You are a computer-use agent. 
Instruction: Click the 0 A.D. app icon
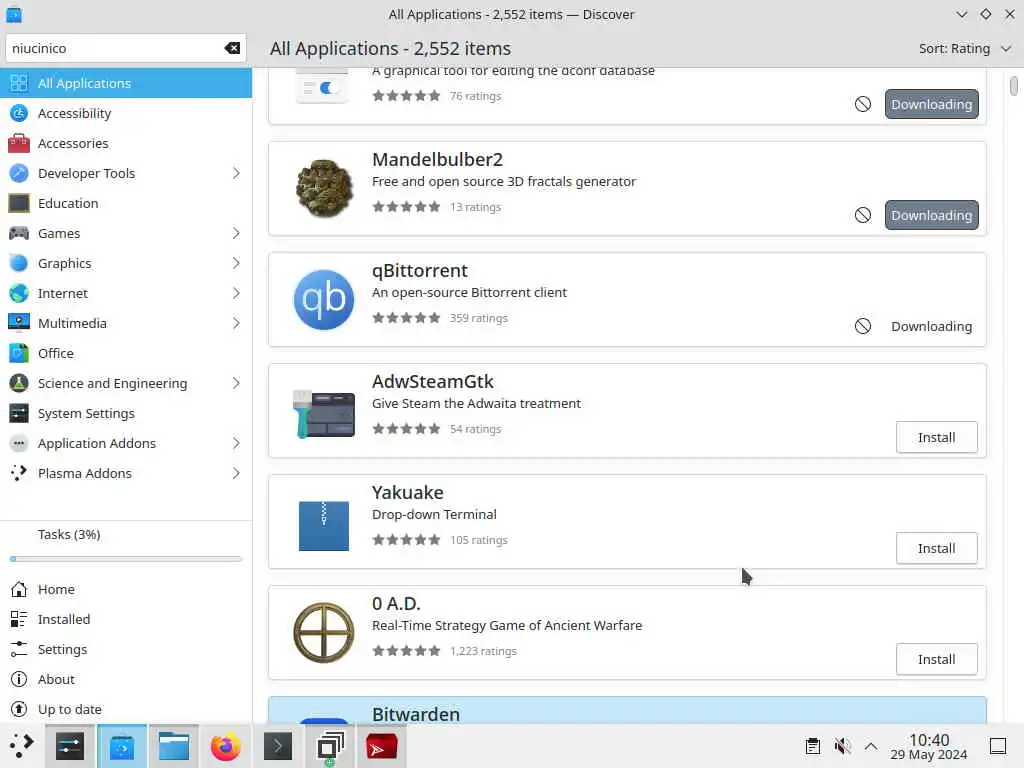pyautogui.click(x=324, y=633)
